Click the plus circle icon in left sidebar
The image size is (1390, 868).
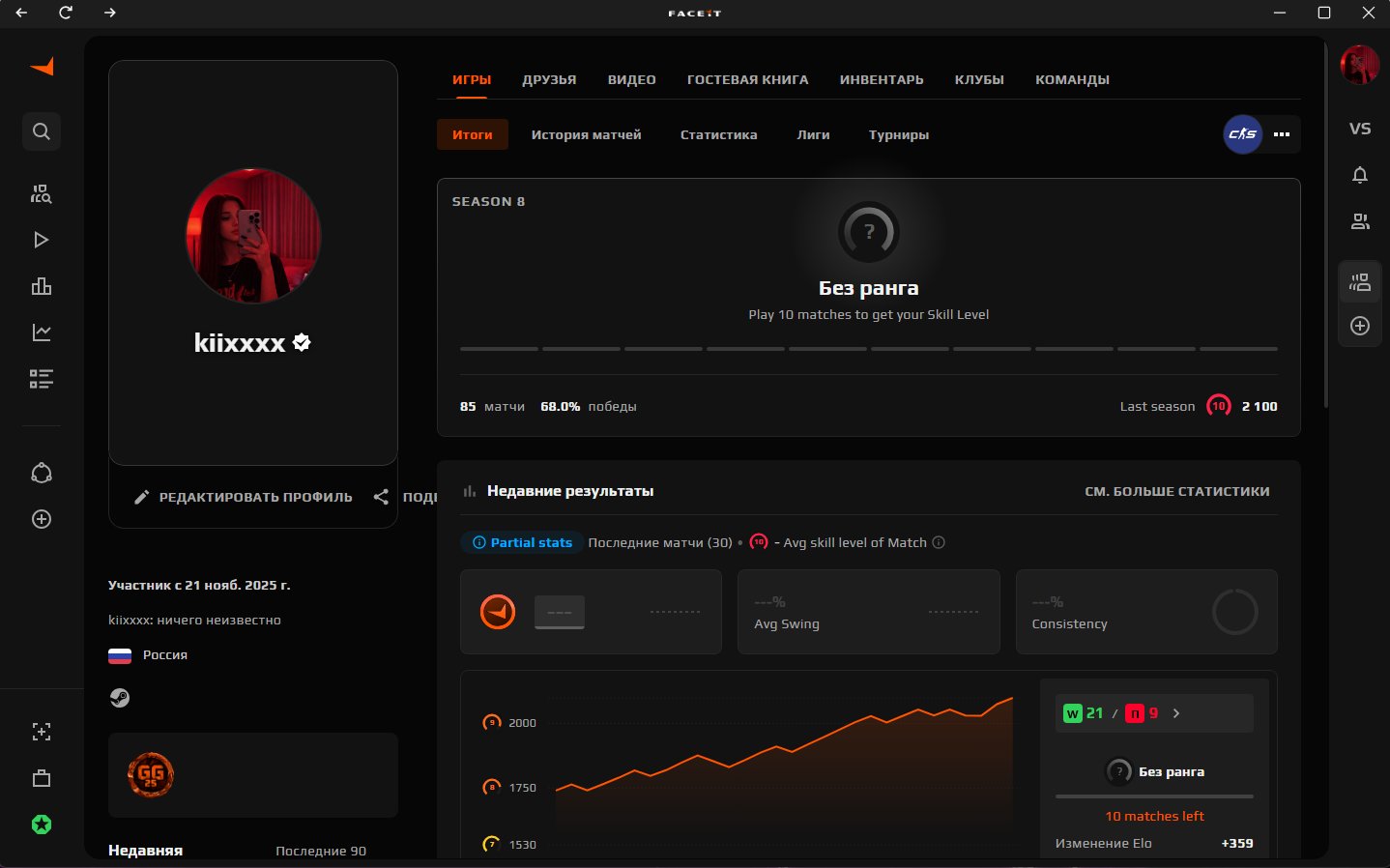click(42, 519)
